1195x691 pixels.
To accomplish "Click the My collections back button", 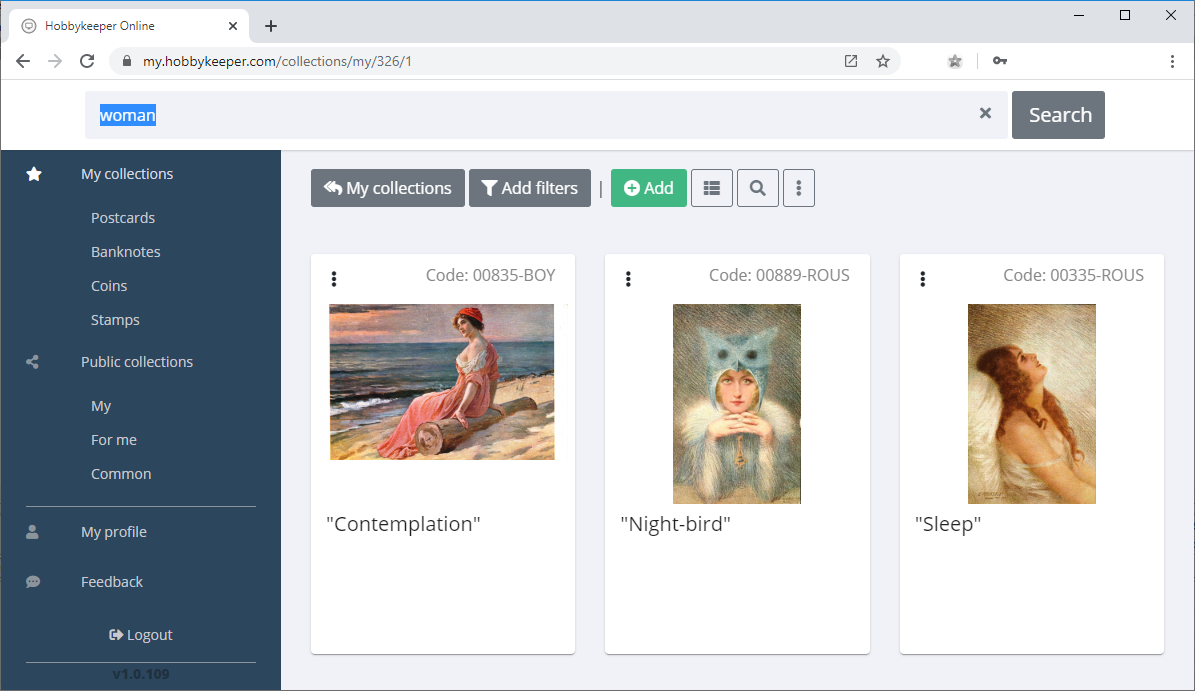I will pos(388,188).
